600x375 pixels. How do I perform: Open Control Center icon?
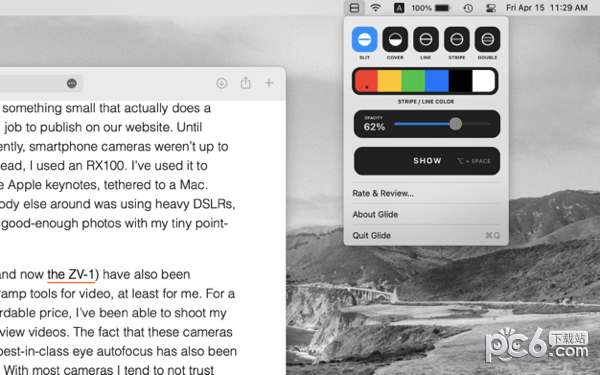[491, 8]
